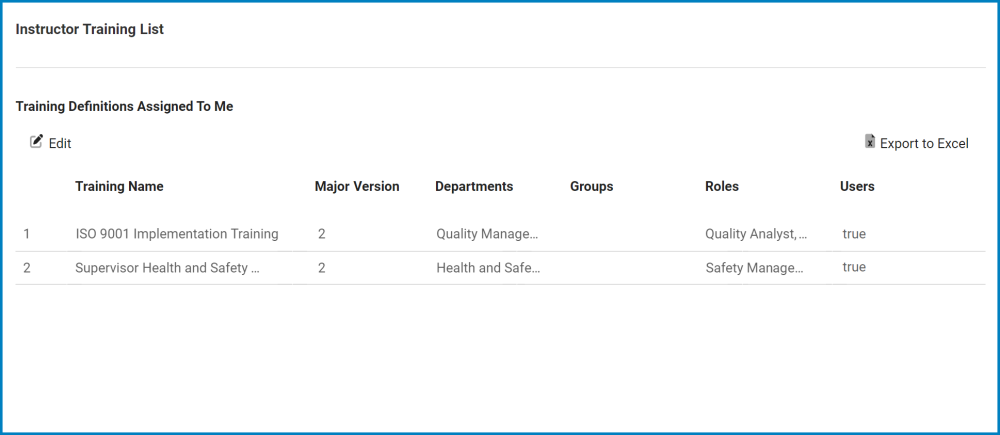This screenshot has width=1000, height=435.
Task: Click the Departments column header
Action: [x=474, y=186]
